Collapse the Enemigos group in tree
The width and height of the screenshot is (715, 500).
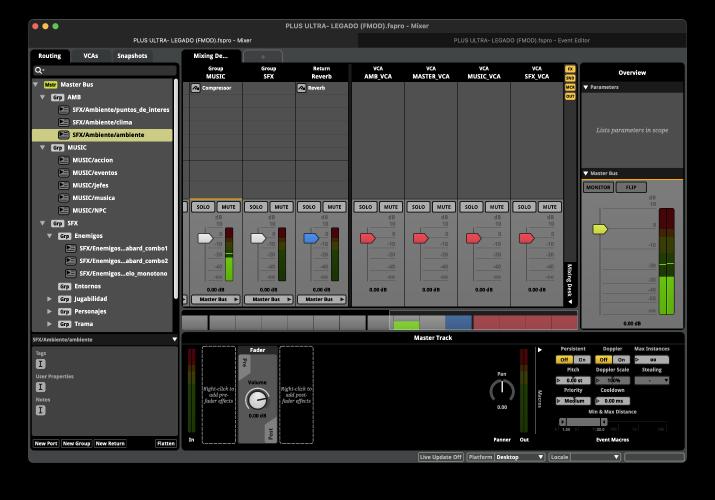[x=50, y=236]
